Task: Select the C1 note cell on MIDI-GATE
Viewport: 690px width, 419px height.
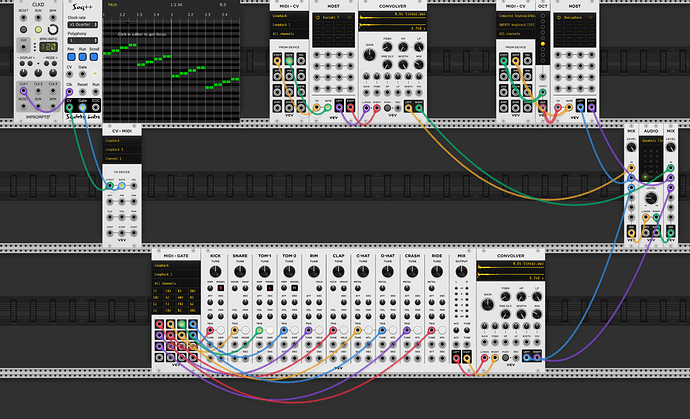Action: pos(156,291)
